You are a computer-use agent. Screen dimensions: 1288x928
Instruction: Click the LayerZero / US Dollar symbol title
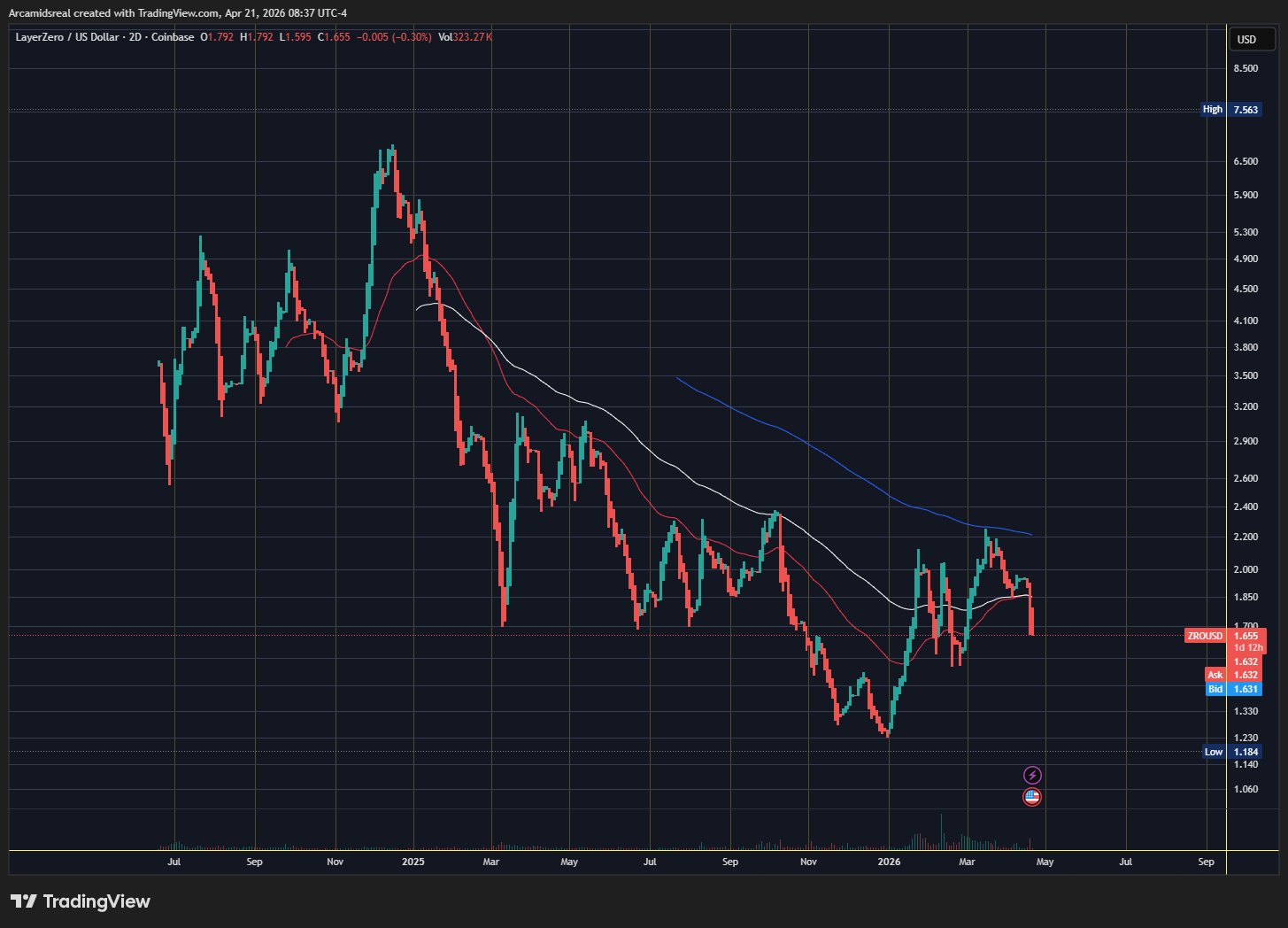click(x=68, y=37)
